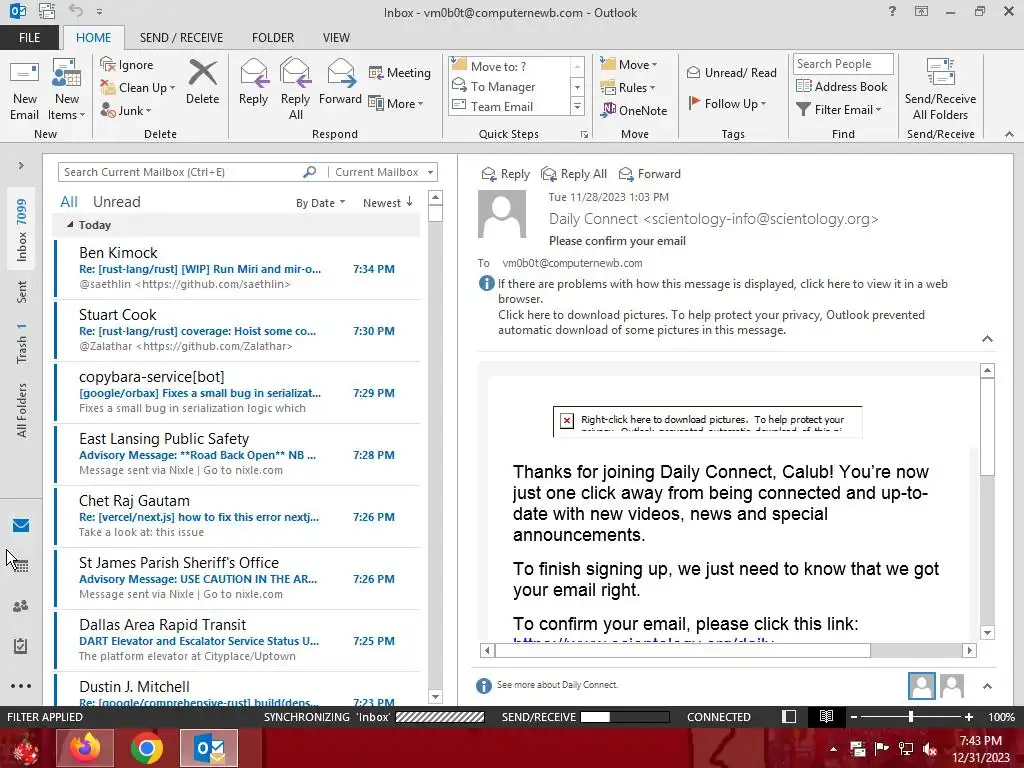Click Reply in the reading pane

point(505,174)
